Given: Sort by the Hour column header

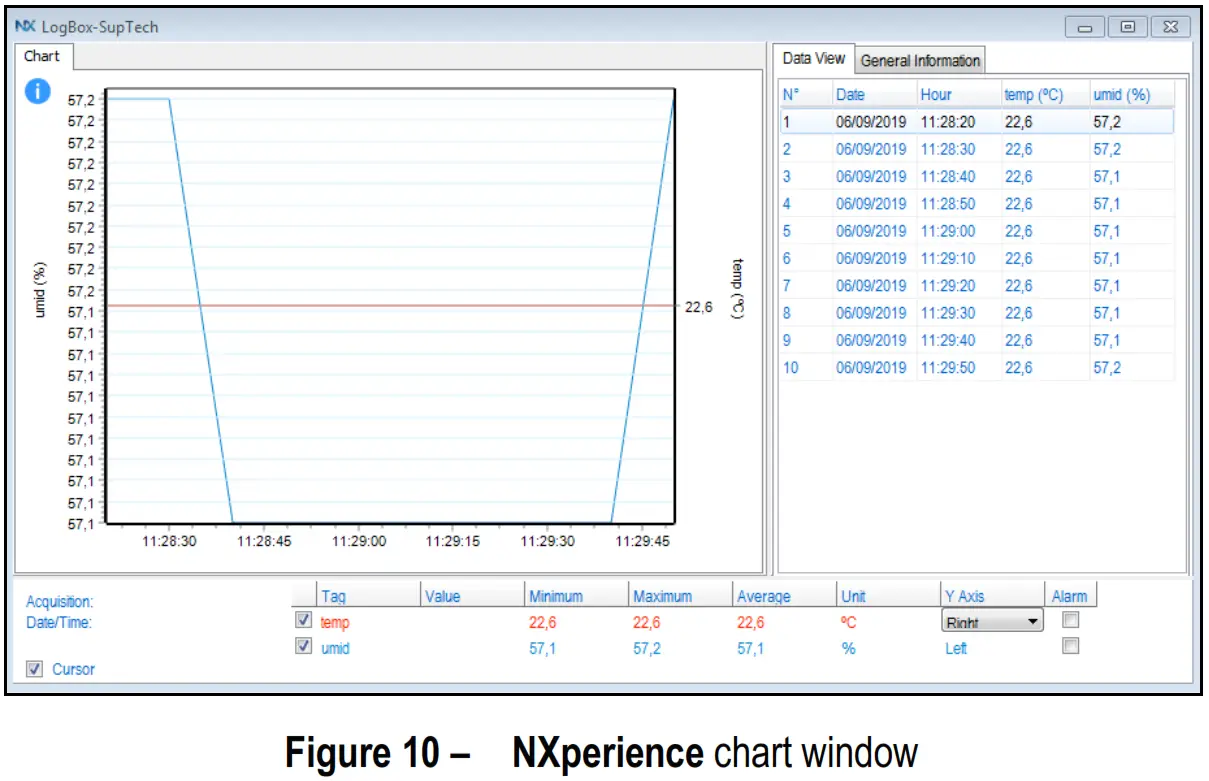Looking at the screenshot, I should [958, 95].
